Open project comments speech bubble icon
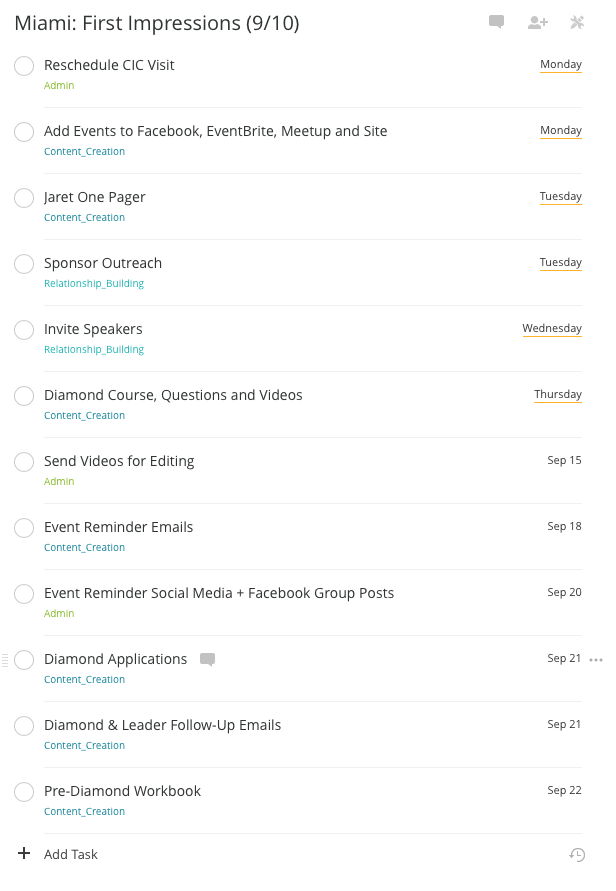This screenshot has width=616, height=891. point(496,22)
